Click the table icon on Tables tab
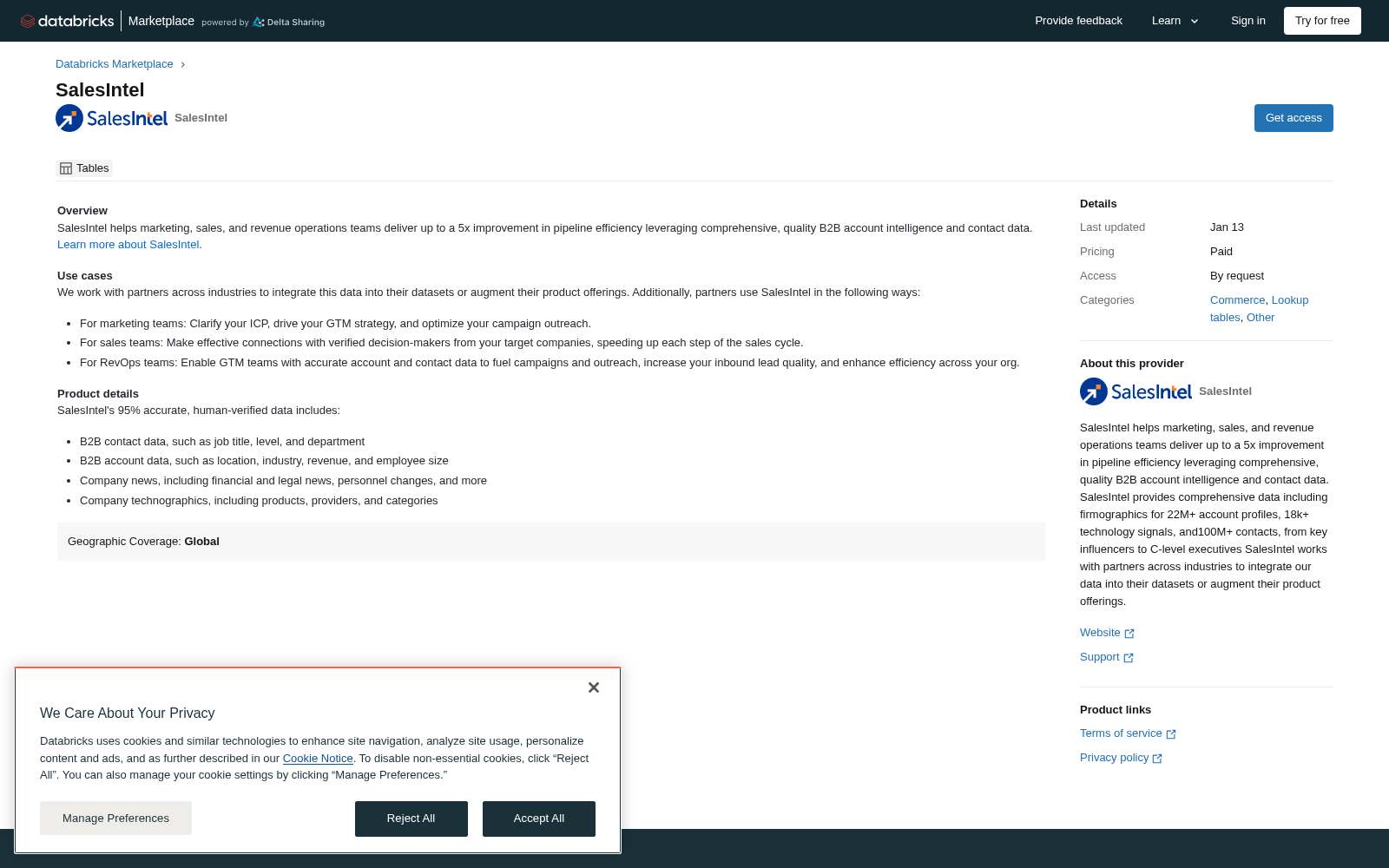 point(66,168)
